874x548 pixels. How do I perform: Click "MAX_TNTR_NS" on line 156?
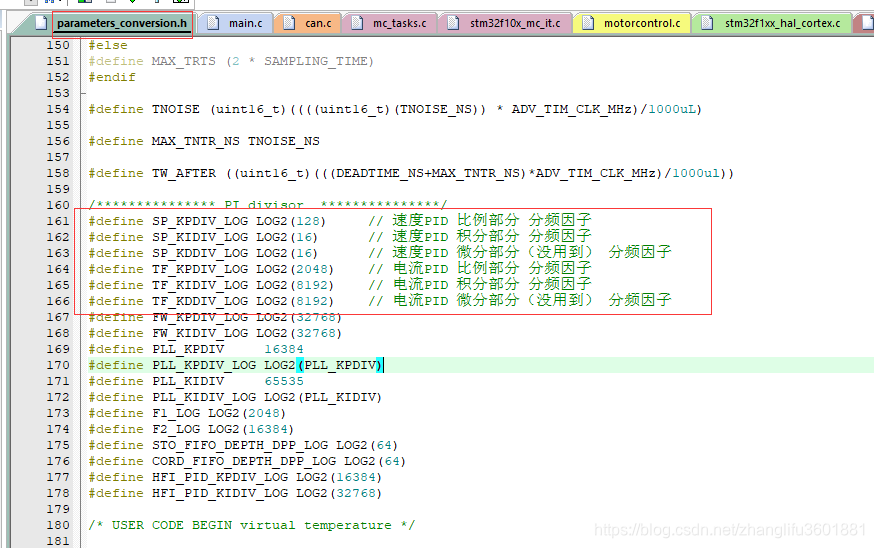pos(196,141)
